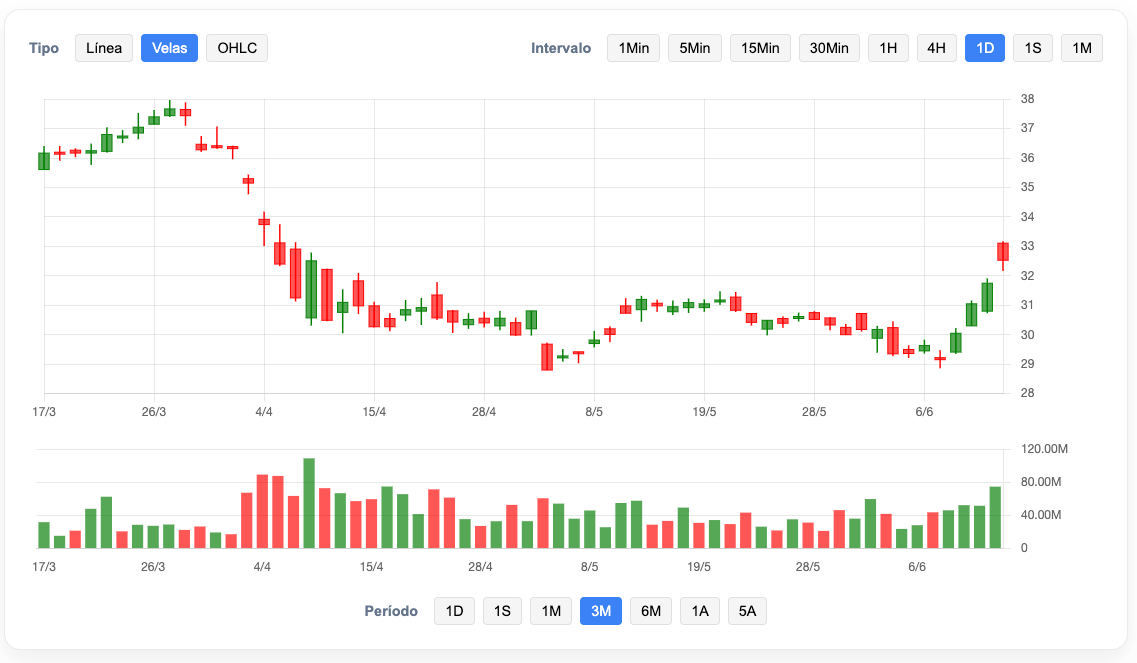Click the Período label
This screenshot has width=1137, height=663.
tap(391, 611)
